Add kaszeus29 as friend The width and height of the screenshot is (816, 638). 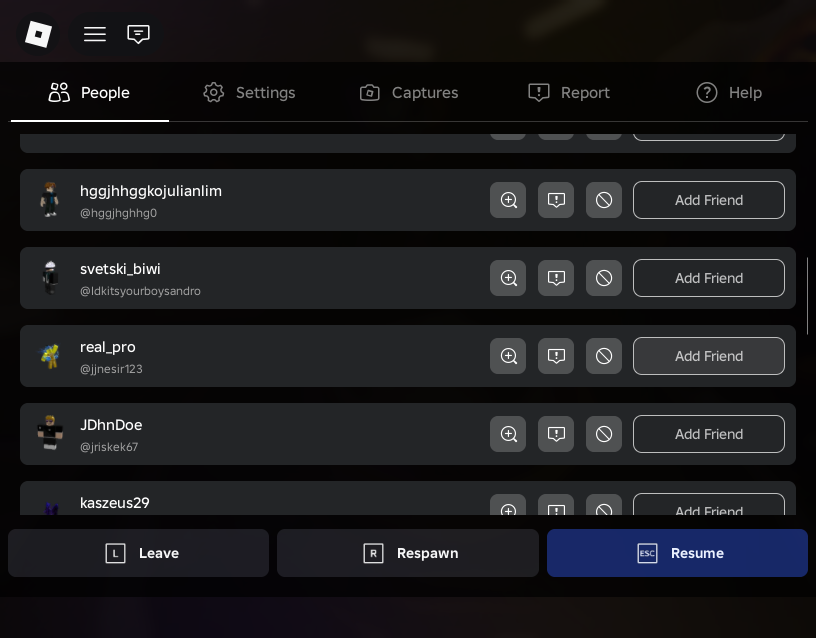[x=709, y=505]
